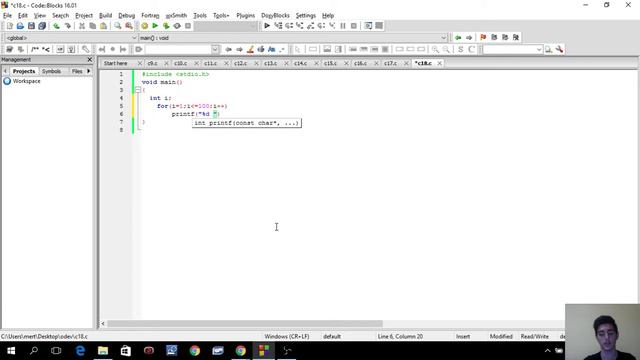This screenshot has height=360, width=640.
Task: Build and run the program
Action: (x=166, y=26)
